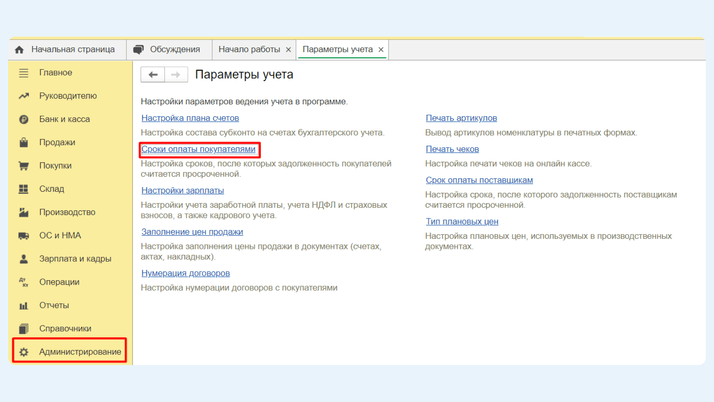Open the Нумерация договоров link

(185, 274)
